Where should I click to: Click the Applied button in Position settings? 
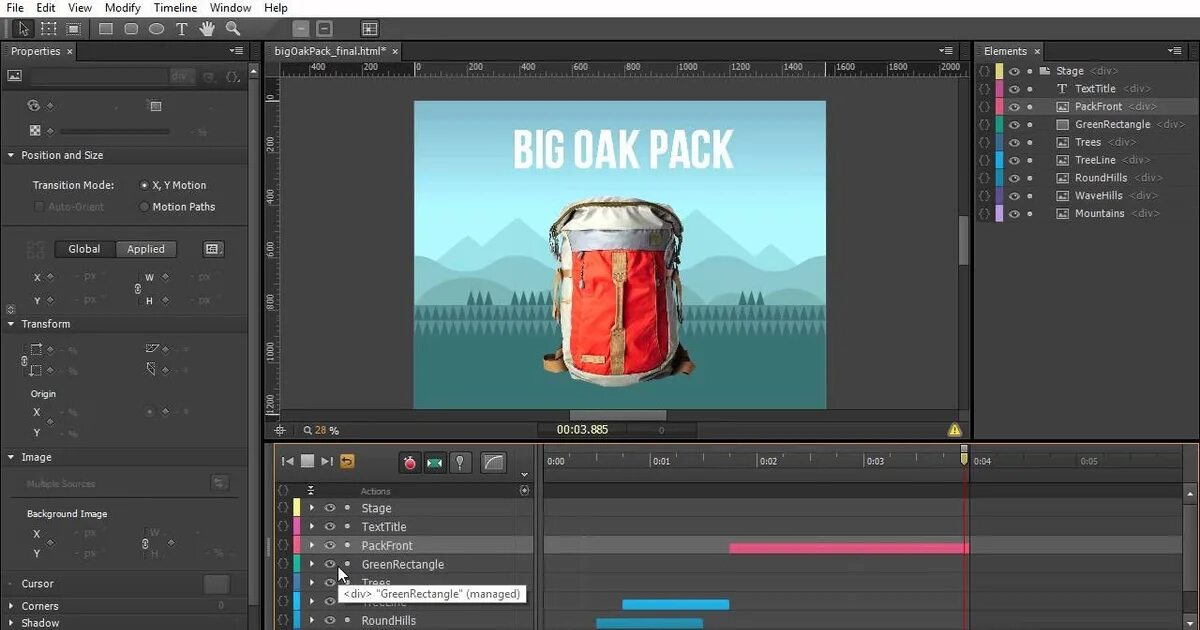146,249
